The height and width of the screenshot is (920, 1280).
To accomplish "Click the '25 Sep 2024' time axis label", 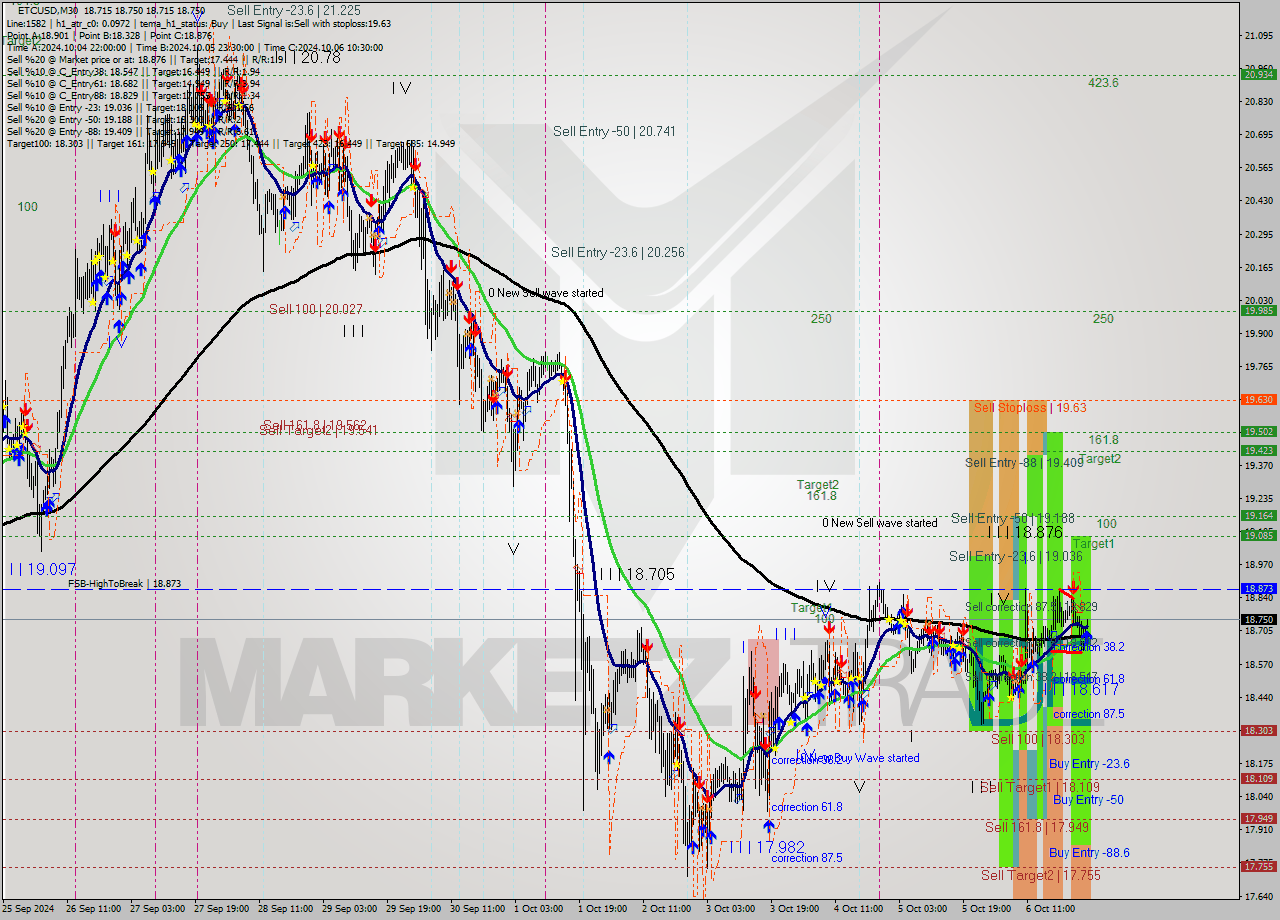I will [27, 909].
